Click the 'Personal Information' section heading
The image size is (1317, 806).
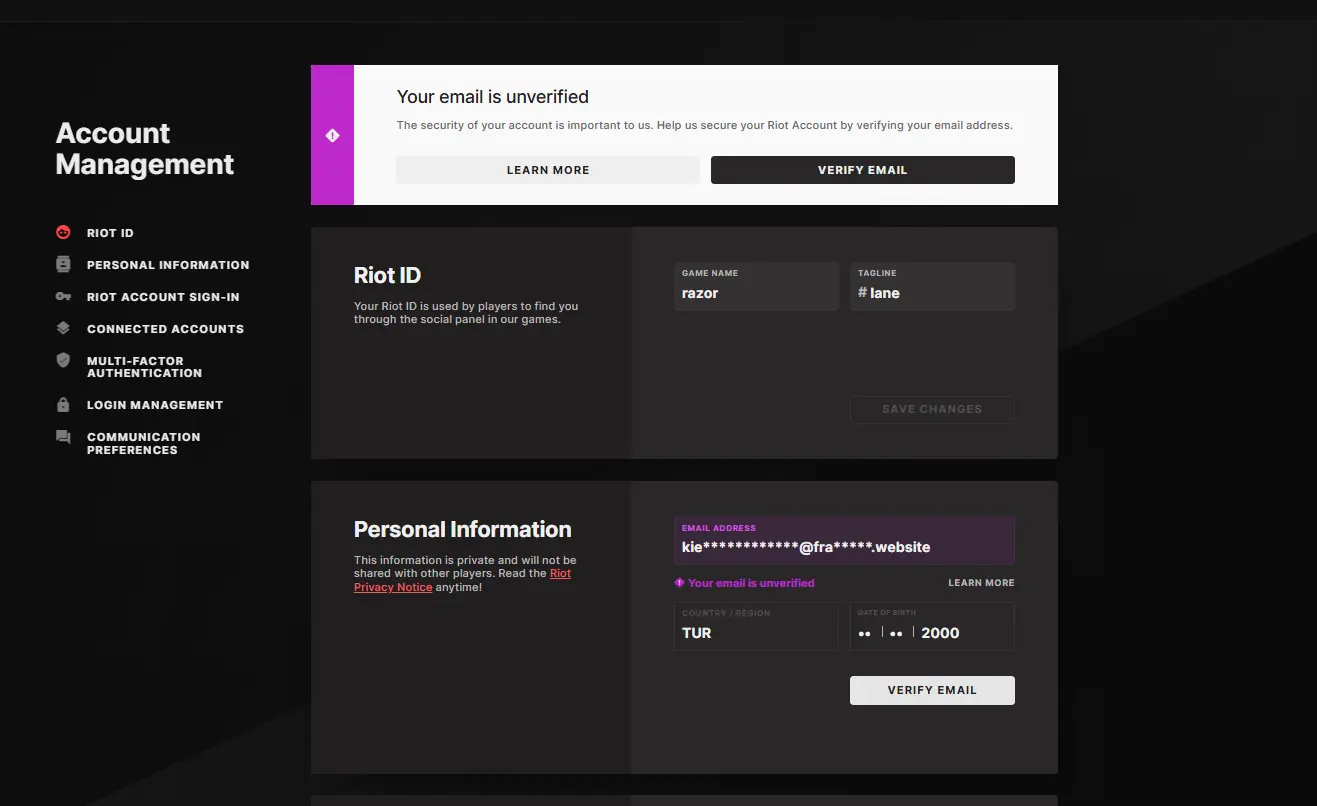(463, 530)
